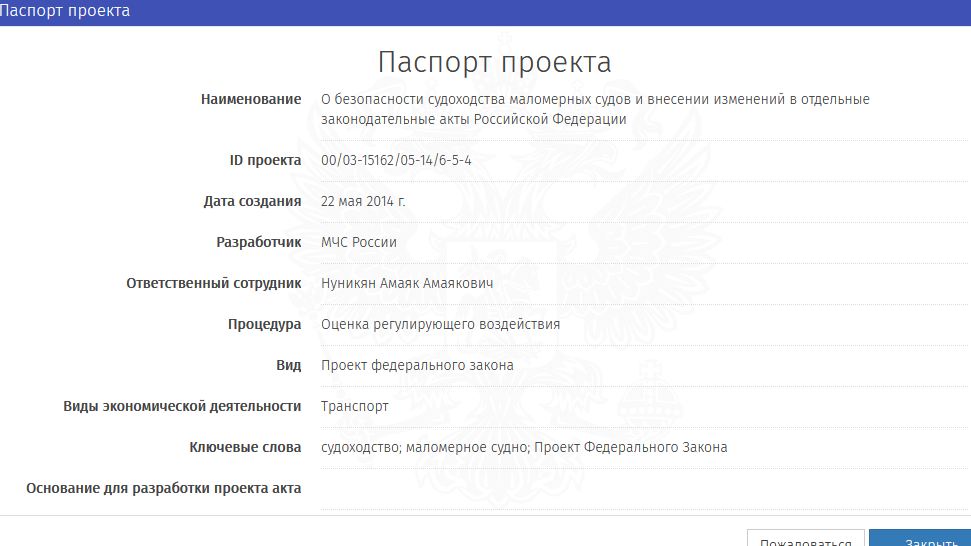Click the Закрыть button

pyautogui.click(x=919, y=538)
